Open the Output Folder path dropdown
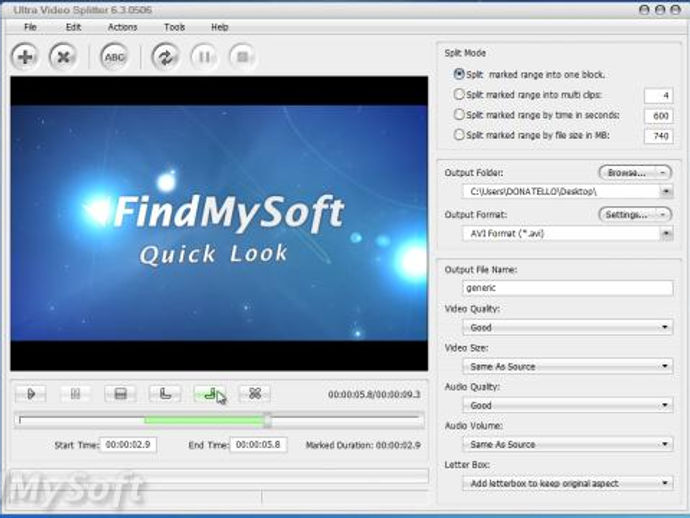Image resolution: width=690 pixels, height=518 pixels. tap(666, 191)
